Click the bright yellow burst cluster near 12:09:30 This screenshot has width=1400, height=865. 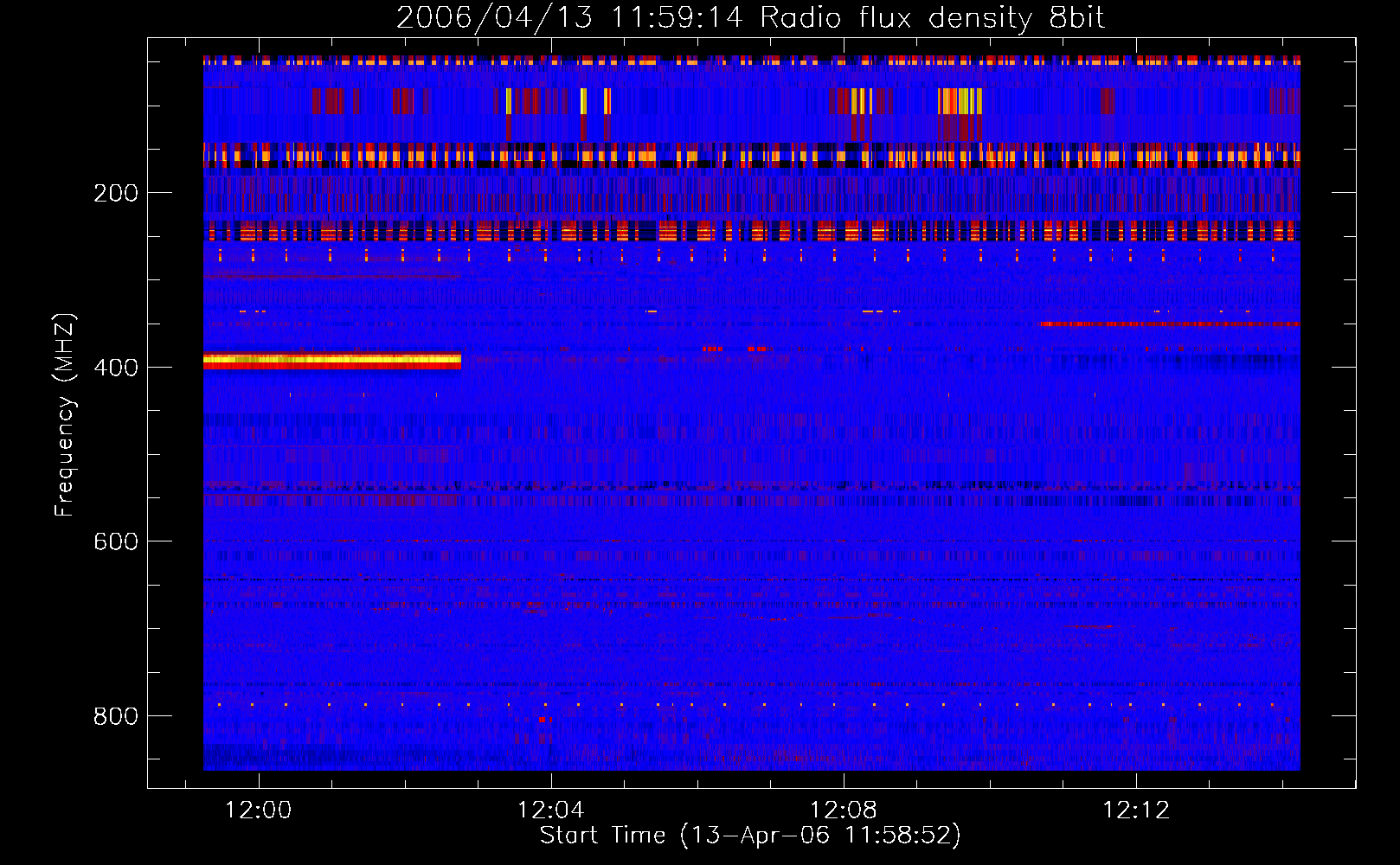click(960, 101)
